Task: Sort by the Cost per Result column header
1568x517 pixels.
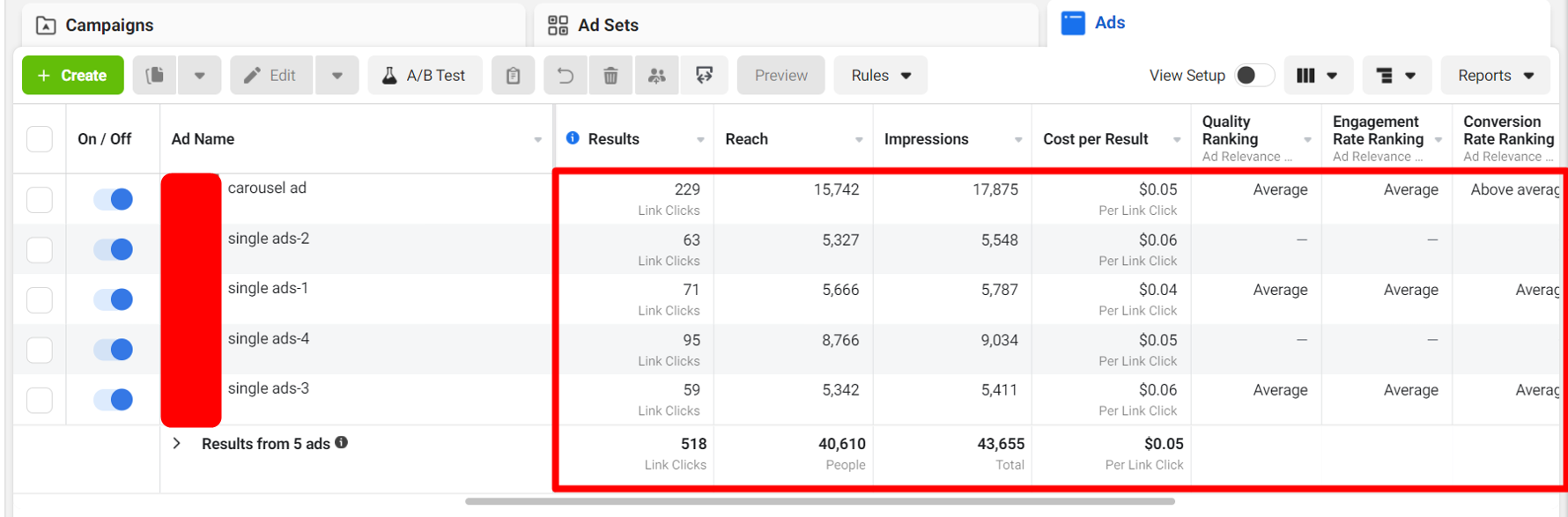Action: tap(1095, 139)
